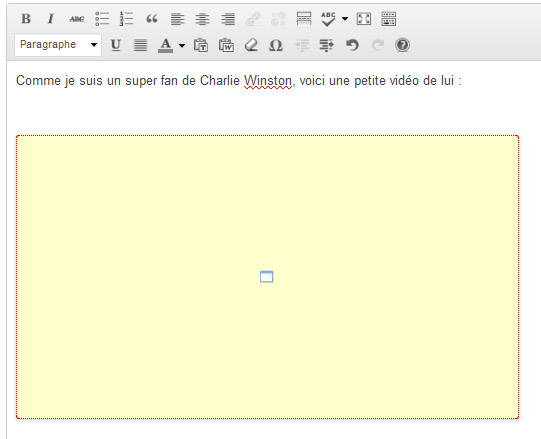
Task: Toggle bold formatting
Action: 26,19
